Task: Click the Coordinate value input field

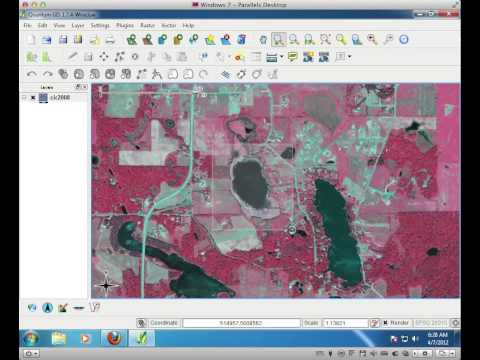Action: click(x=241, y=323)
